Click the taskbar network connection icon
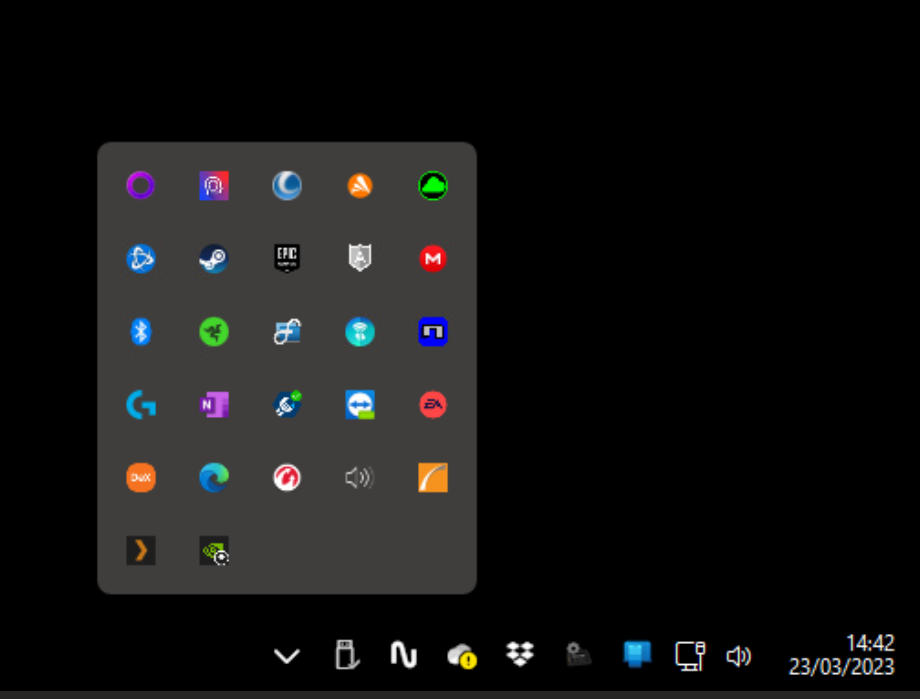Screen dimensions: 920x699 [x=690, y=655]
